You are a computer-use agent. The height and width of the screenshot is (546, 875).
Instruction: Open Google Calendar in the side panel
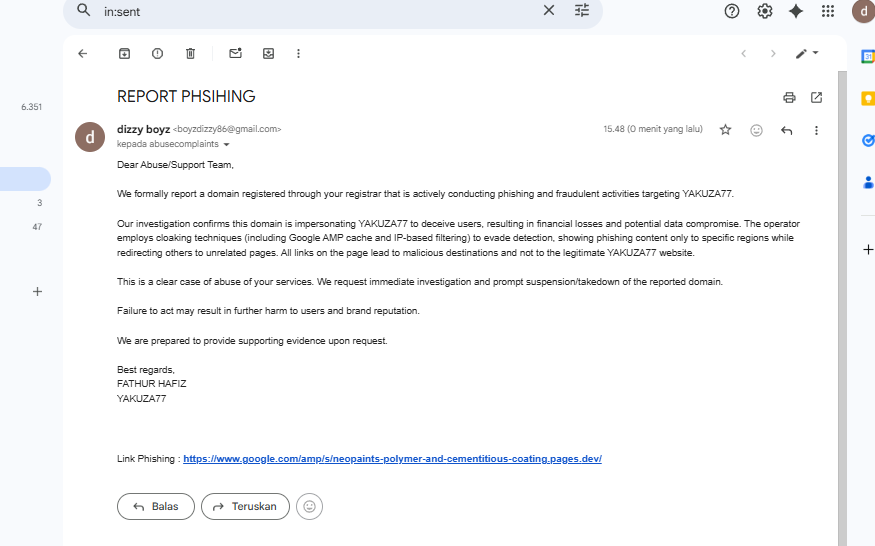(868, 57)
